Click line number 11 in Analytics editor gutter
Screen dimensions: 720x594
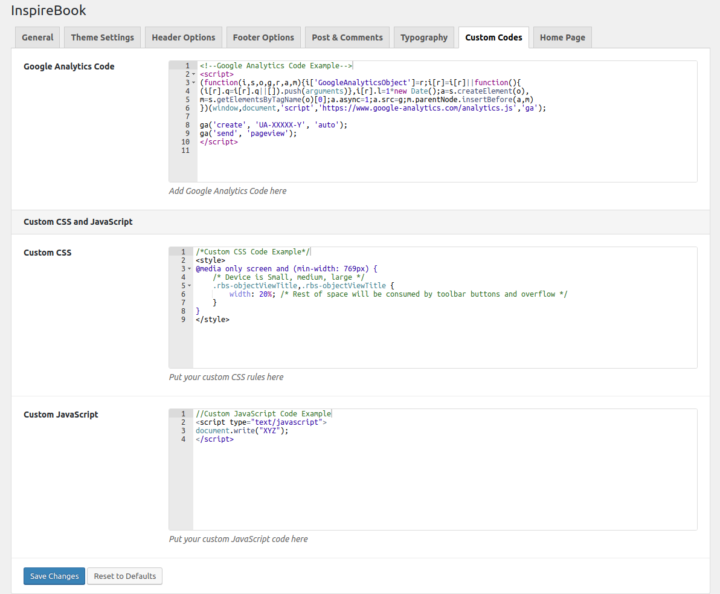(x=184, y=150)
